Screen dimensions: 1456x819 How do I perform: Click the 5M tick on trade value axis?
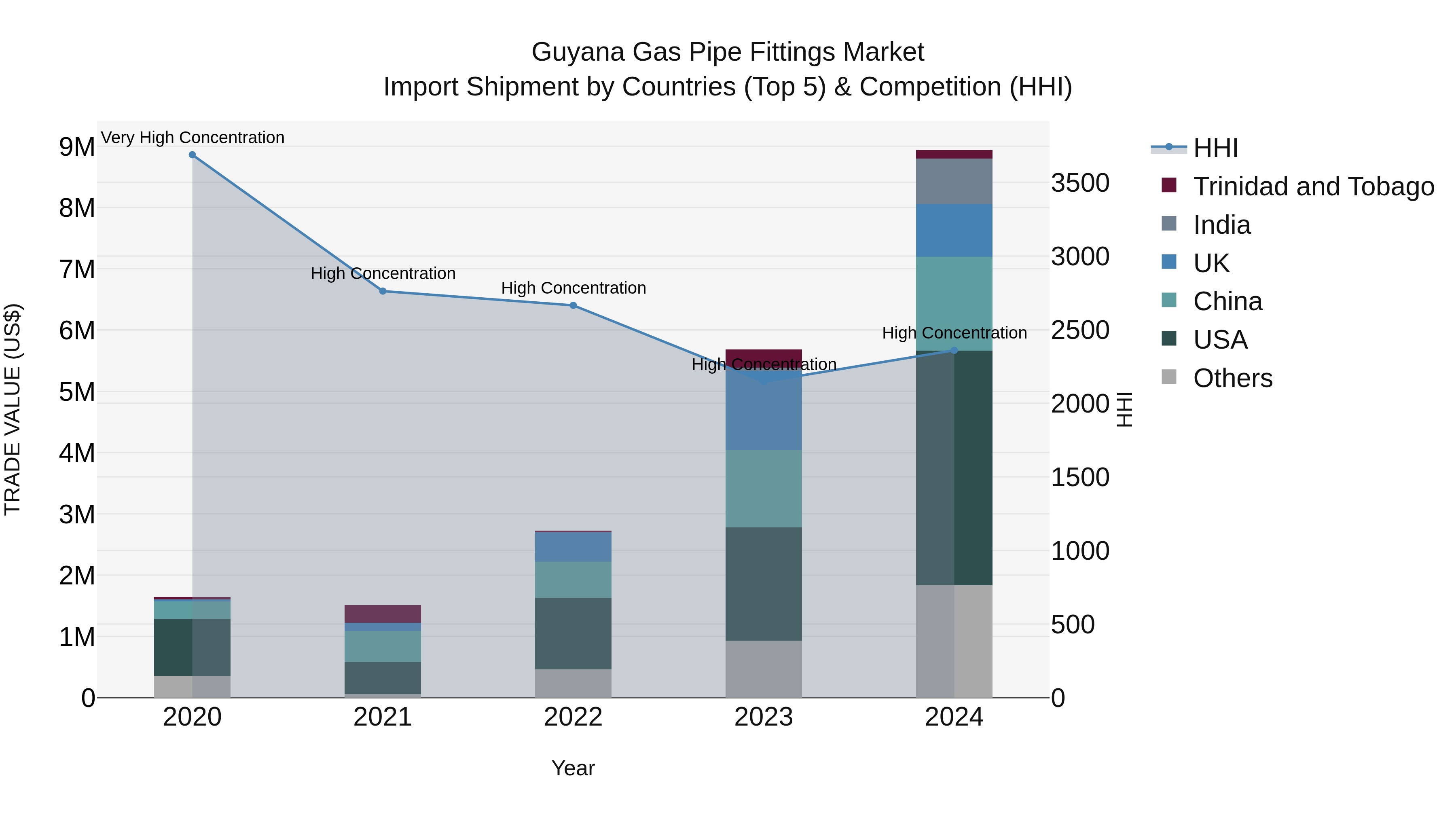click(x=77, y=392)
